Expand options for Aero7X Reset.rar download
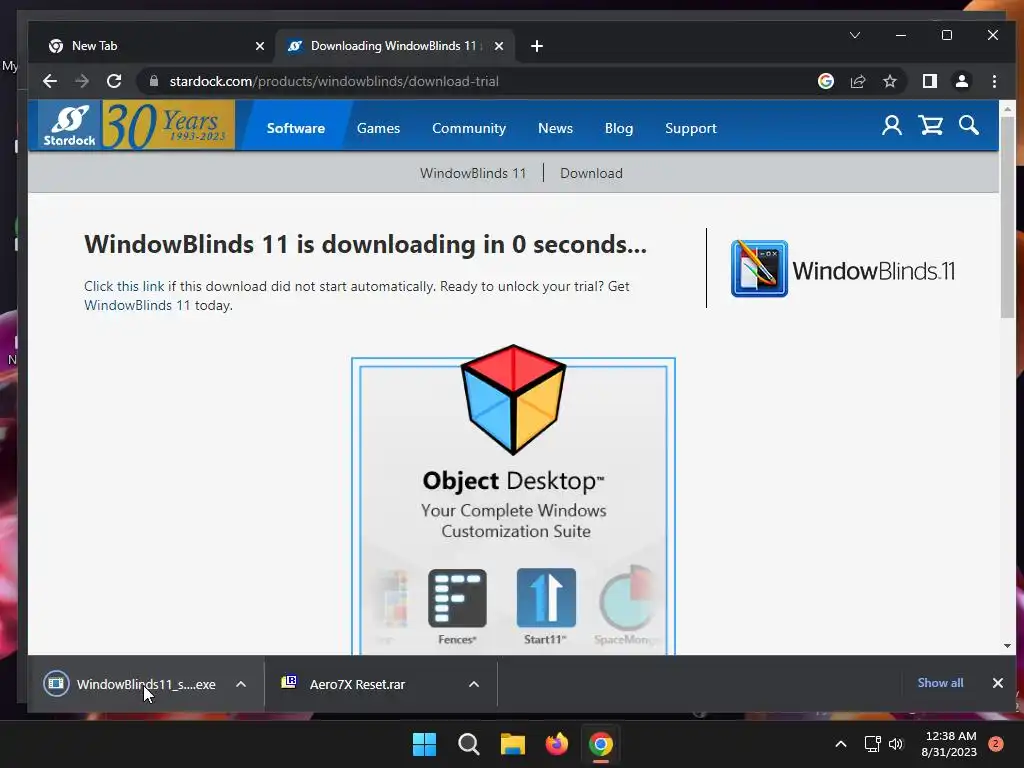Image resolution: width=1024 pixels, height=768 pixels. 474,684
